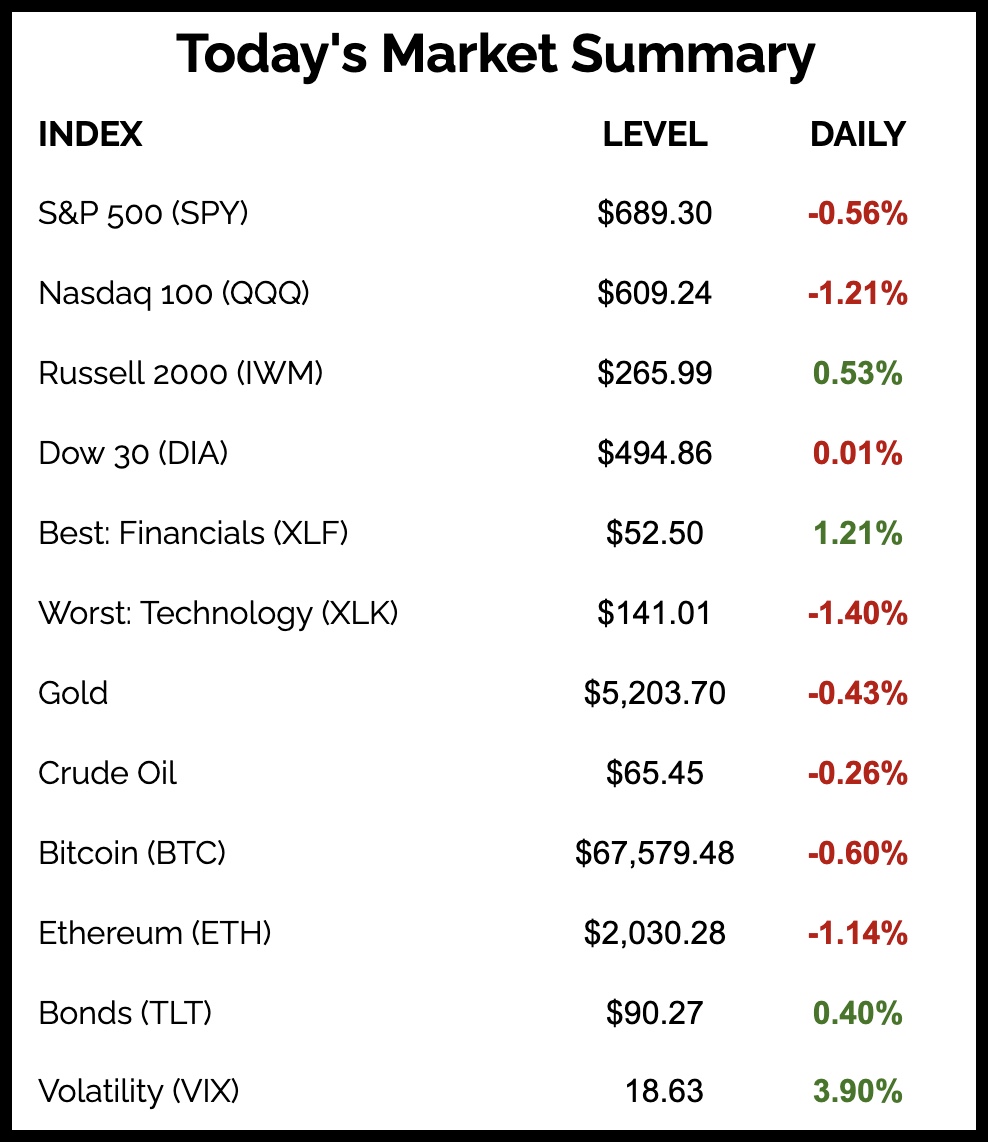Click the Volatility (VIX) level 18.63
This screenshot has height=1142, width=988.
[664, 1091]
